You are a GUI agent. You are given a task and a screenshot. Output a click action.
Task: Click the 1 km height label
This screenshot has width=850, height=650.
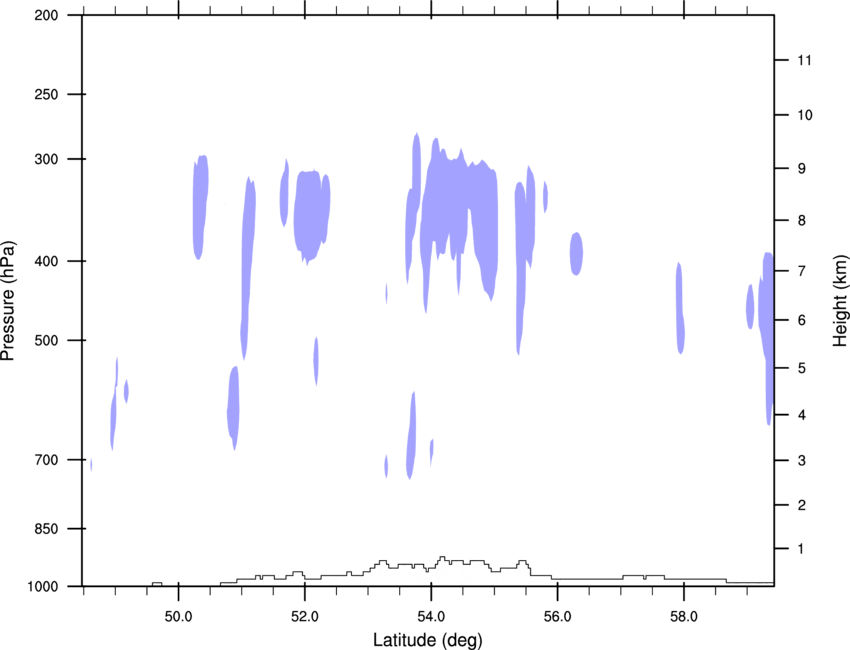pos(802,549)
